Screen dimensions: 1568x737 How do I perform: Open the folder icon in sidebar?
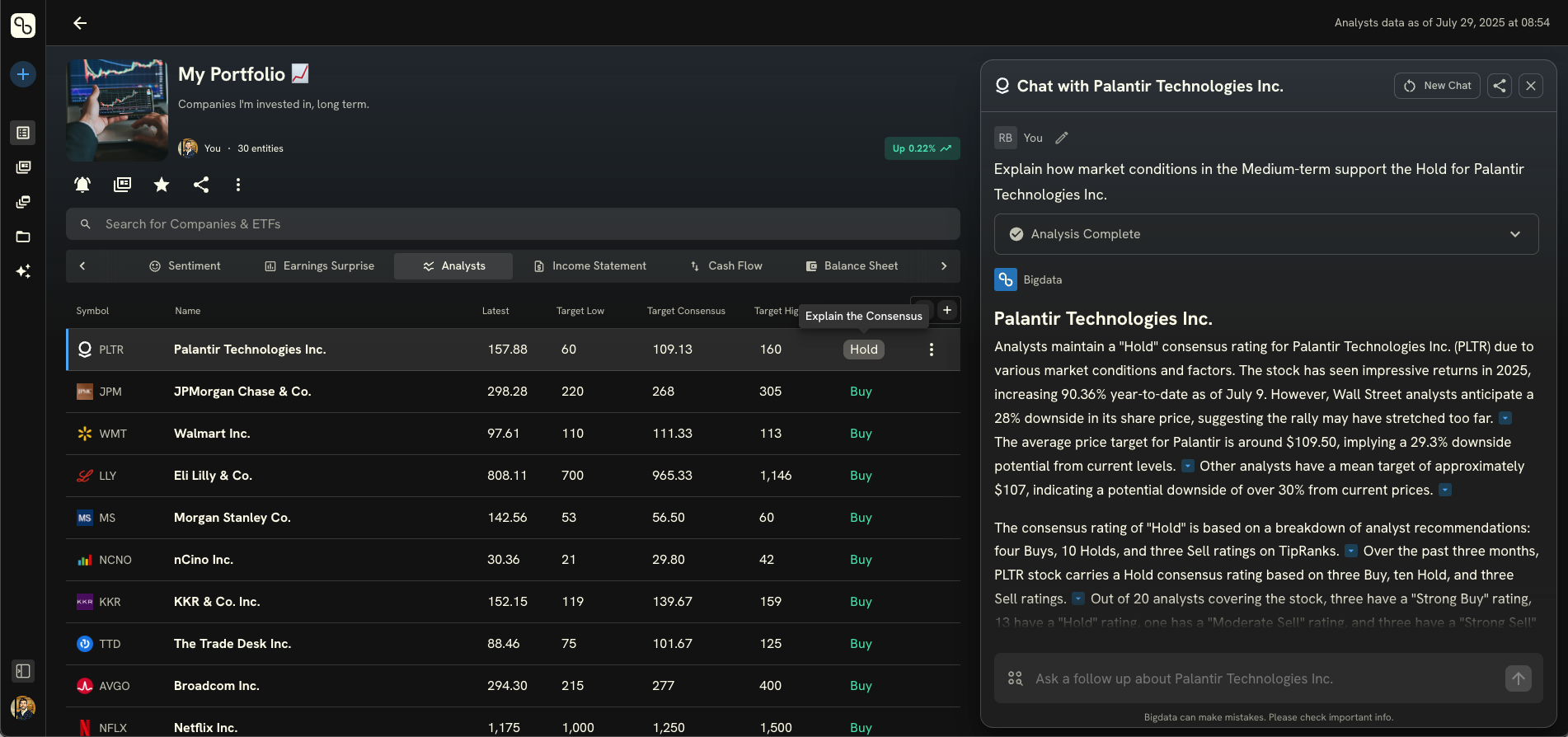tap(23, 237)
